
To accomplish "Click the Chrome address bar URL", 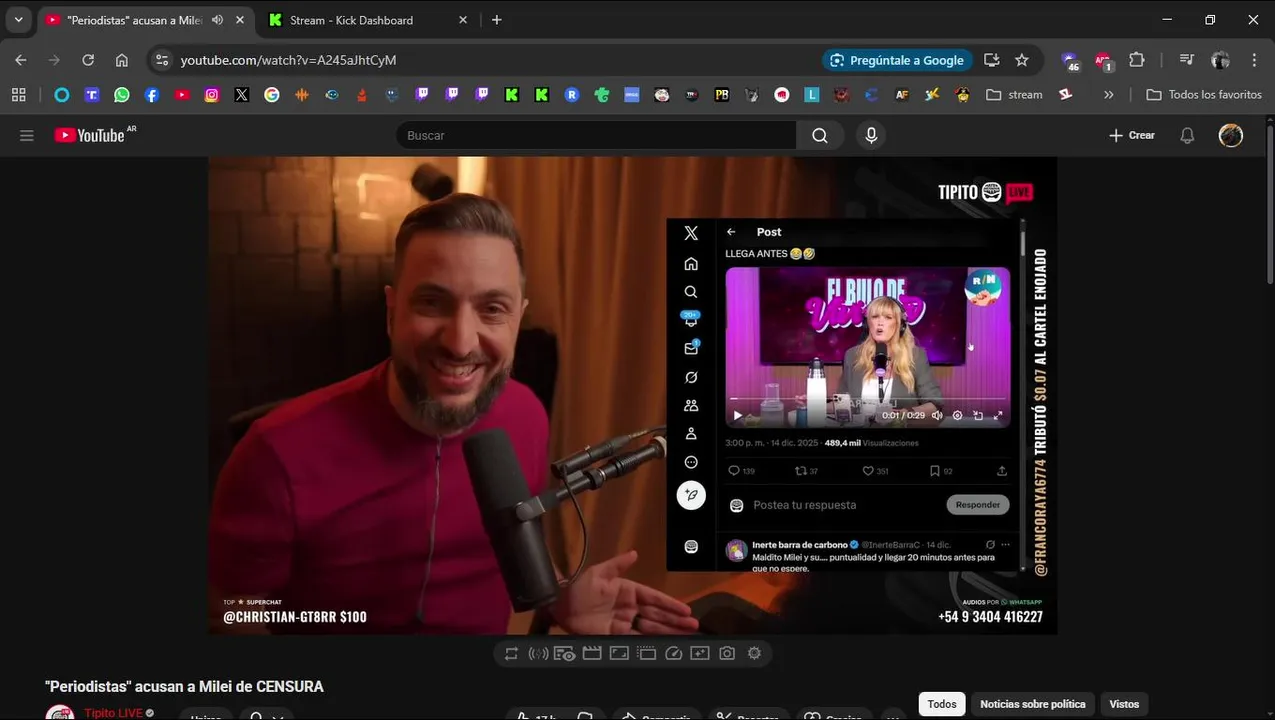I will [x=288, y=60].
